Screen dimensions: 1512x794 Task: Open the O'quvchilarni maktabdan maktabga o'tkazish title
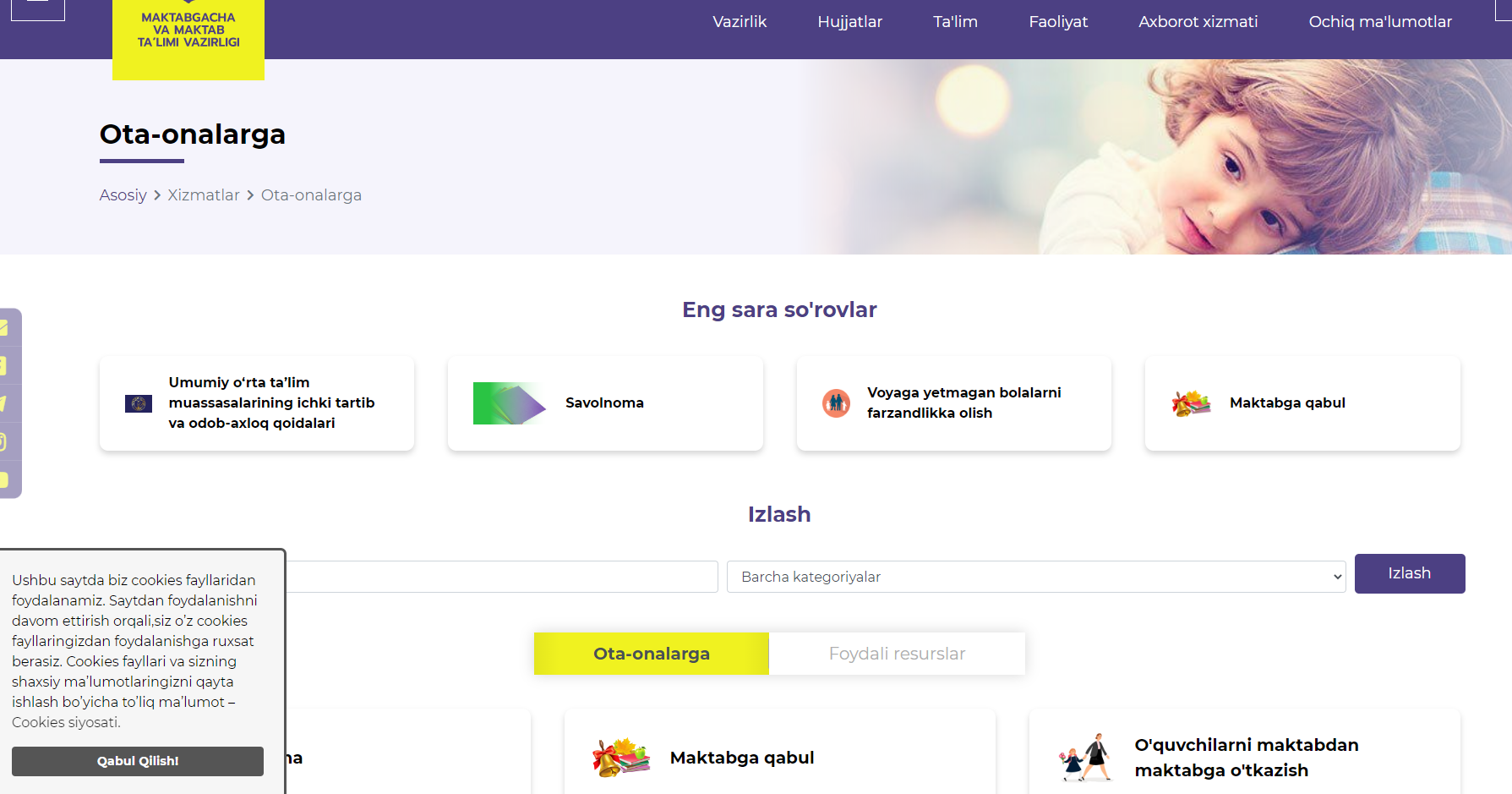point(1247,758)
